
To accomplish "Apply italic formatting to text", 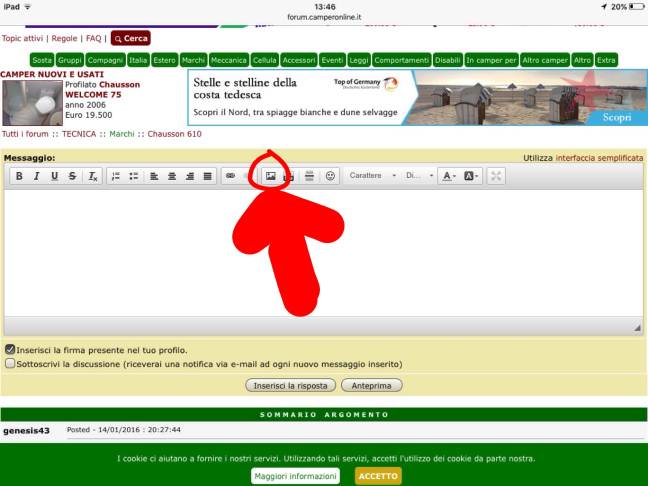I will (36, 176).
